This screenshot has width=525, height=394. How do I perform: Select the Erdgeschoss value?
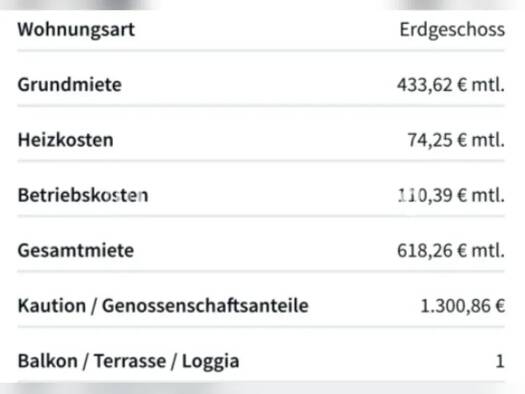(x=452, y=30)
